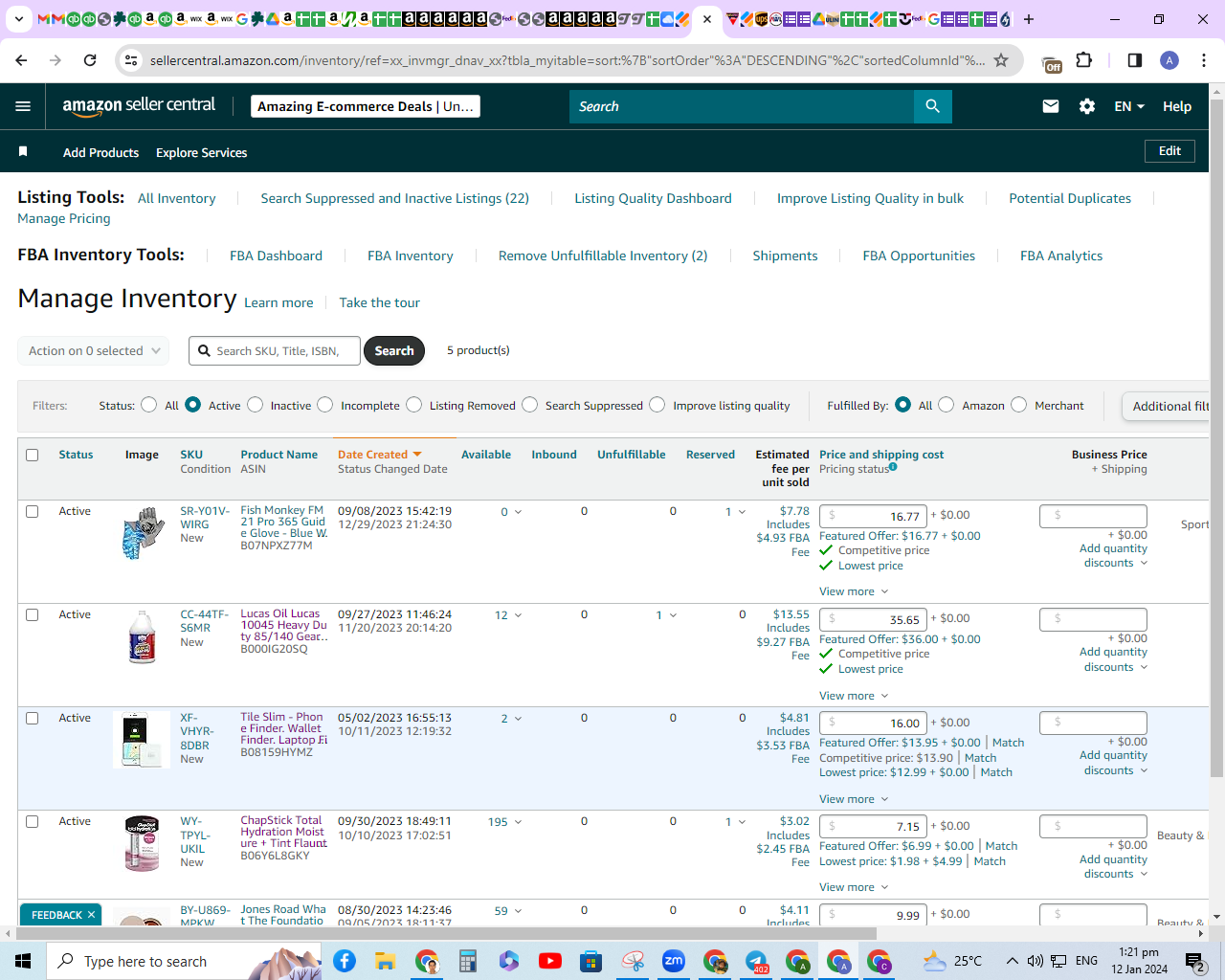Screen dimensions: 1225x980
Task: Click the Pricing status info icon
Action: pos(893,467)
